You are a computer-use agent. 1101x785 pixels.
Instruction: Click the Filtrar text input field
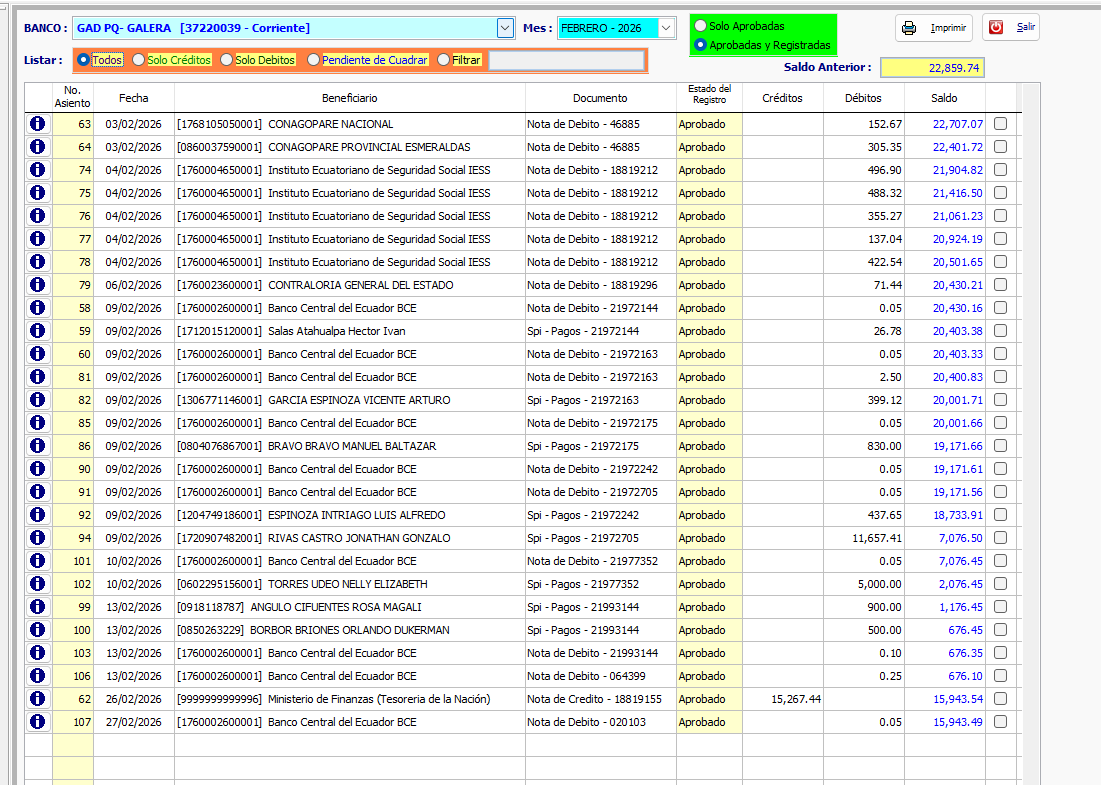coord(566,61)
